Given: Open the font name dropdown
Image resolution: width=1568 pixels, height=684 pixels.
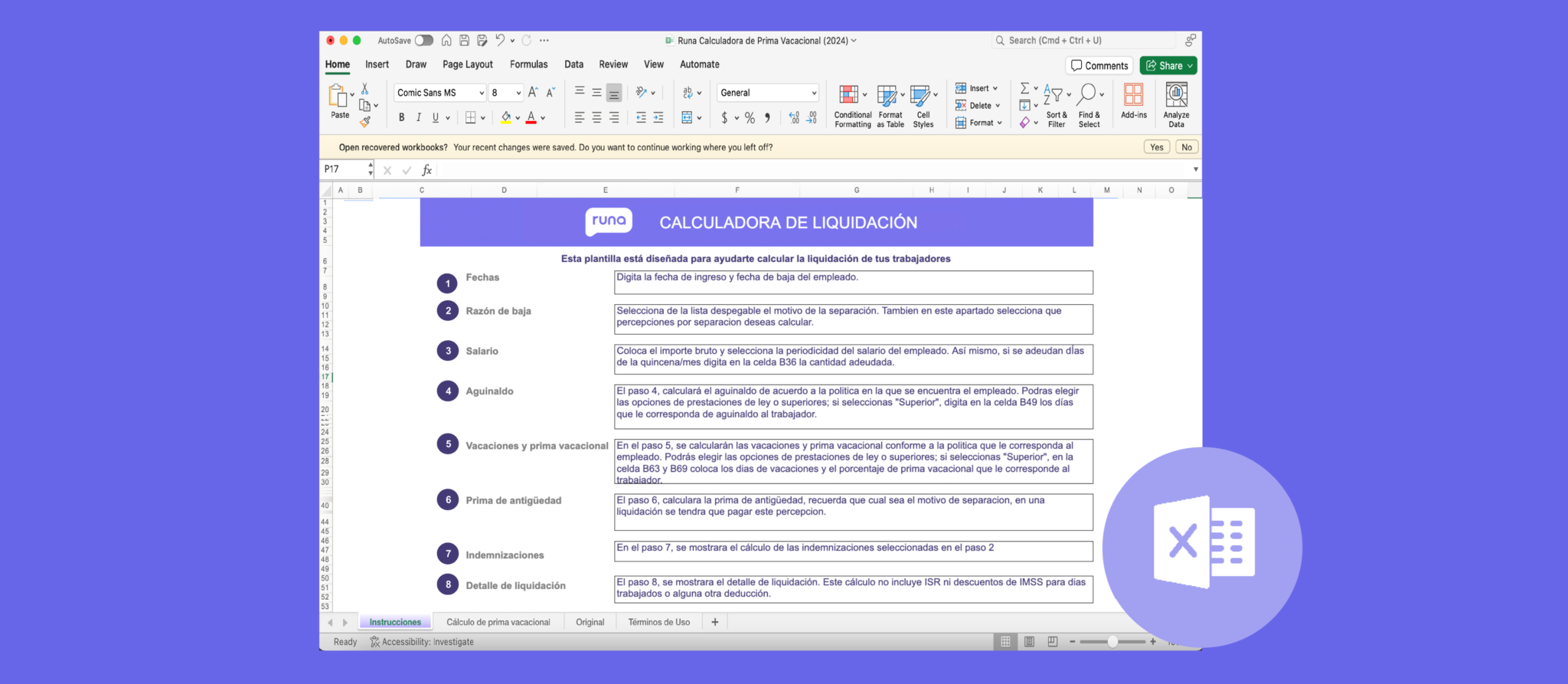Looking at the screenshot, I should (x=482, y=93).
